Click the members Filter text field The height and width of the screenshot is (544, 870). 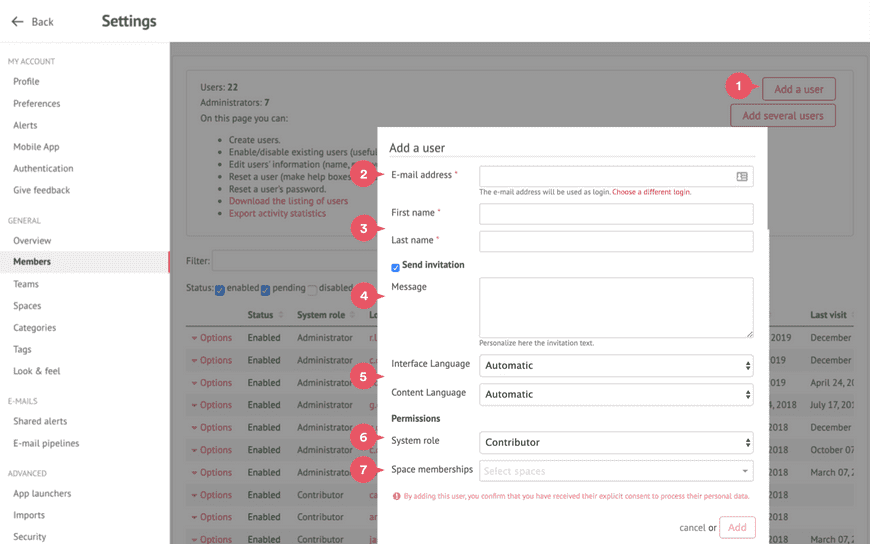pyautogui.click(x=295, y=261)
